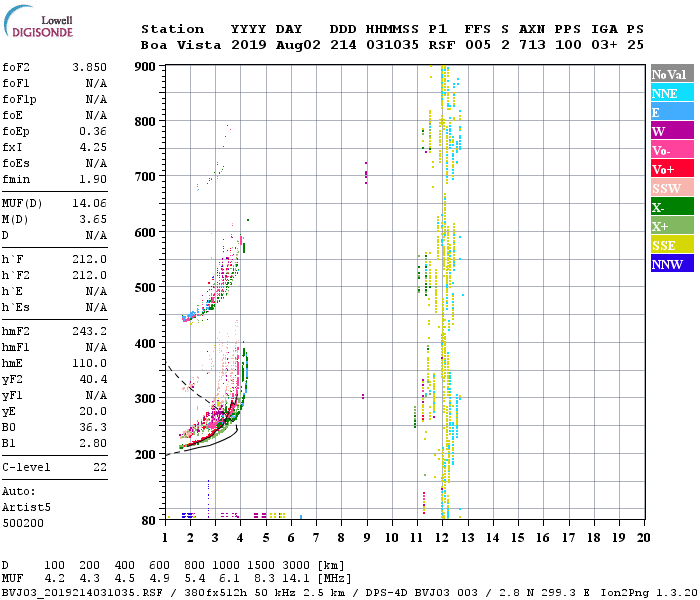700x600 pixels.
Task: Select the 20 MHz frequency axis label
Action: point(644,537)
